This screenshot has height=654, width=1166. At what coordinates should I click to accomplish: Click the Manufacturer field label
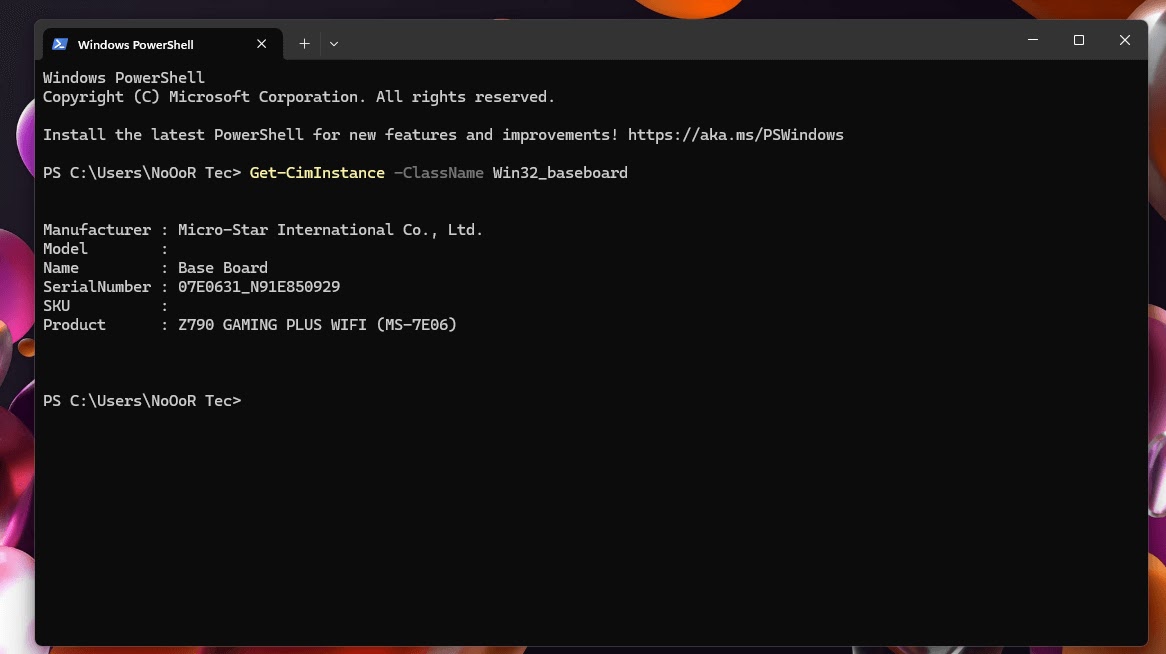click(97, 230)
